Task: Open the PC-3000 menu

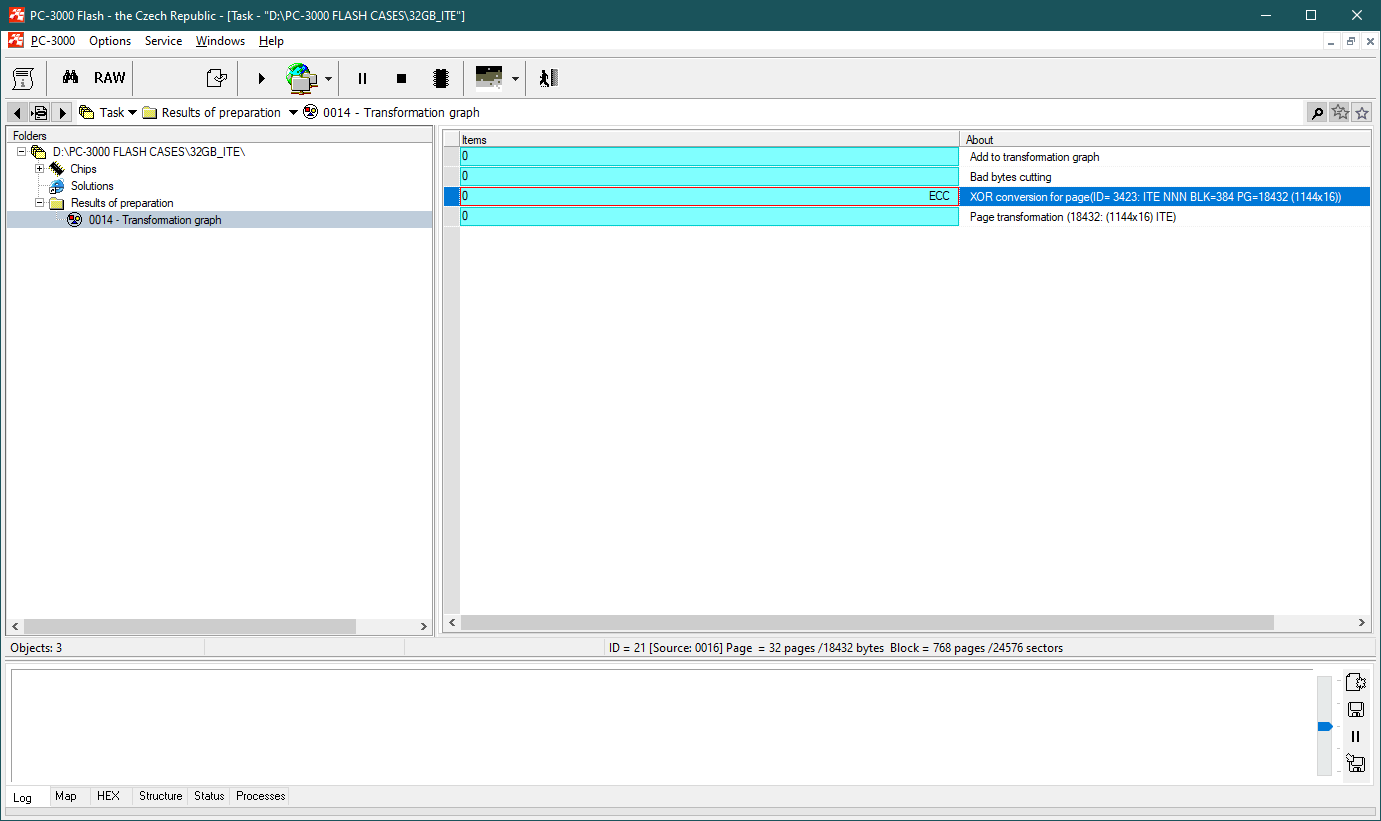Action: 53,41
